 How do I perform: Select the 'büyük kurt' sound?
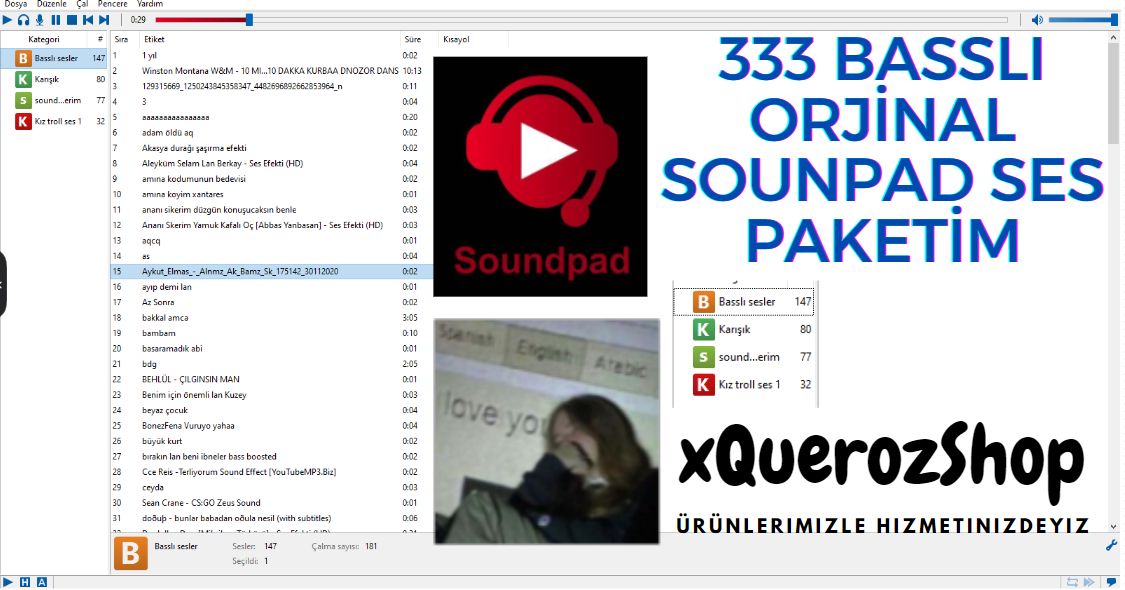pyautogui.click(x=272, y=441)
